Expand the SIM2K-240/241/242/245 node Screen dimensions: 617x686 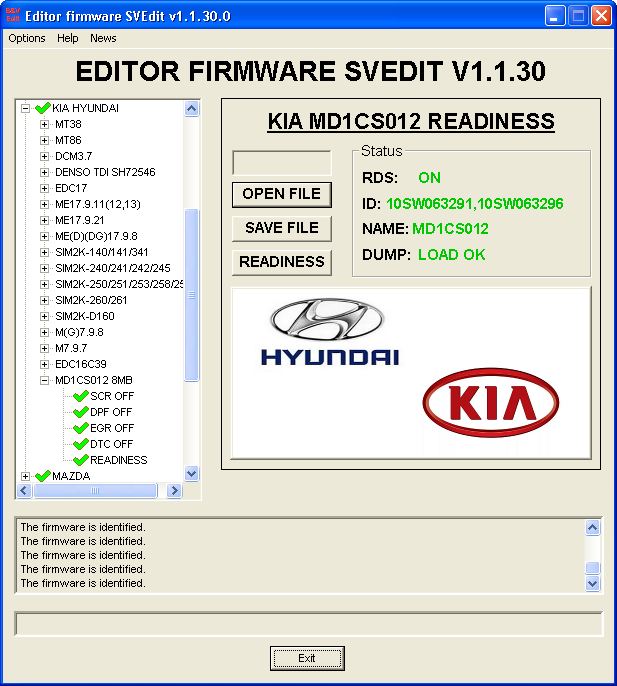[44, 268]
